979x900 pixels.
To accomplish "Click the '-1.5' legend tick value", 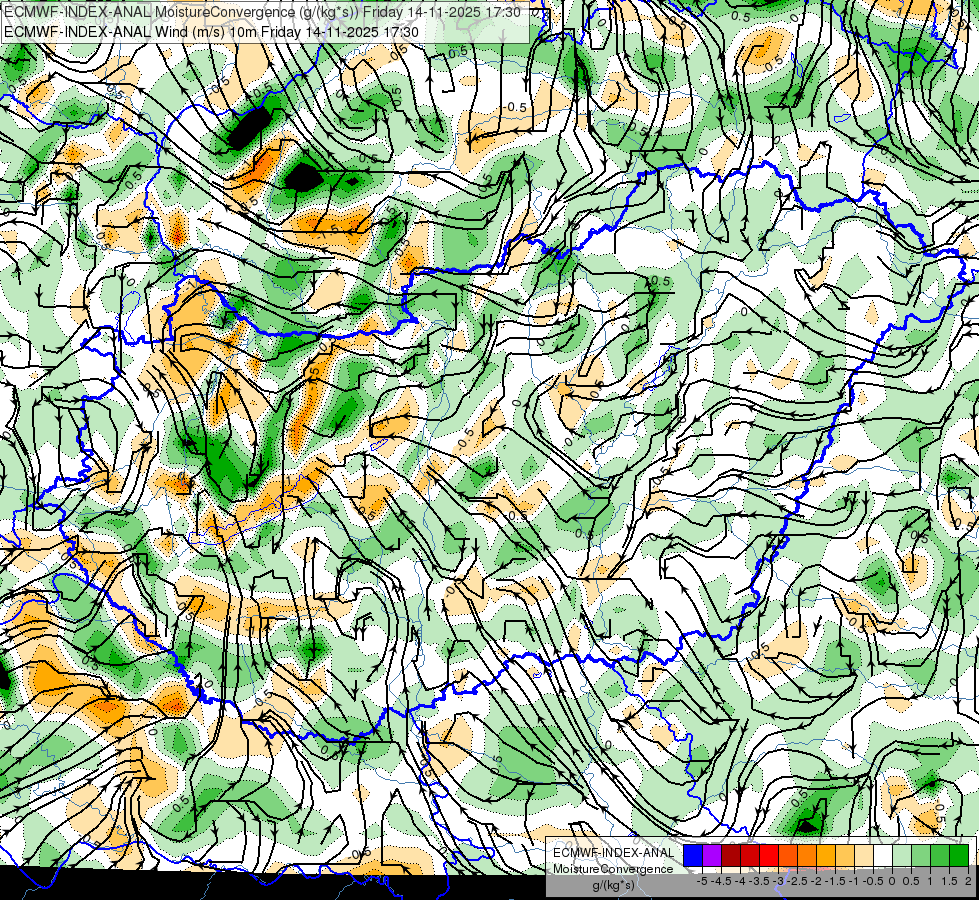I will point(835,881).
